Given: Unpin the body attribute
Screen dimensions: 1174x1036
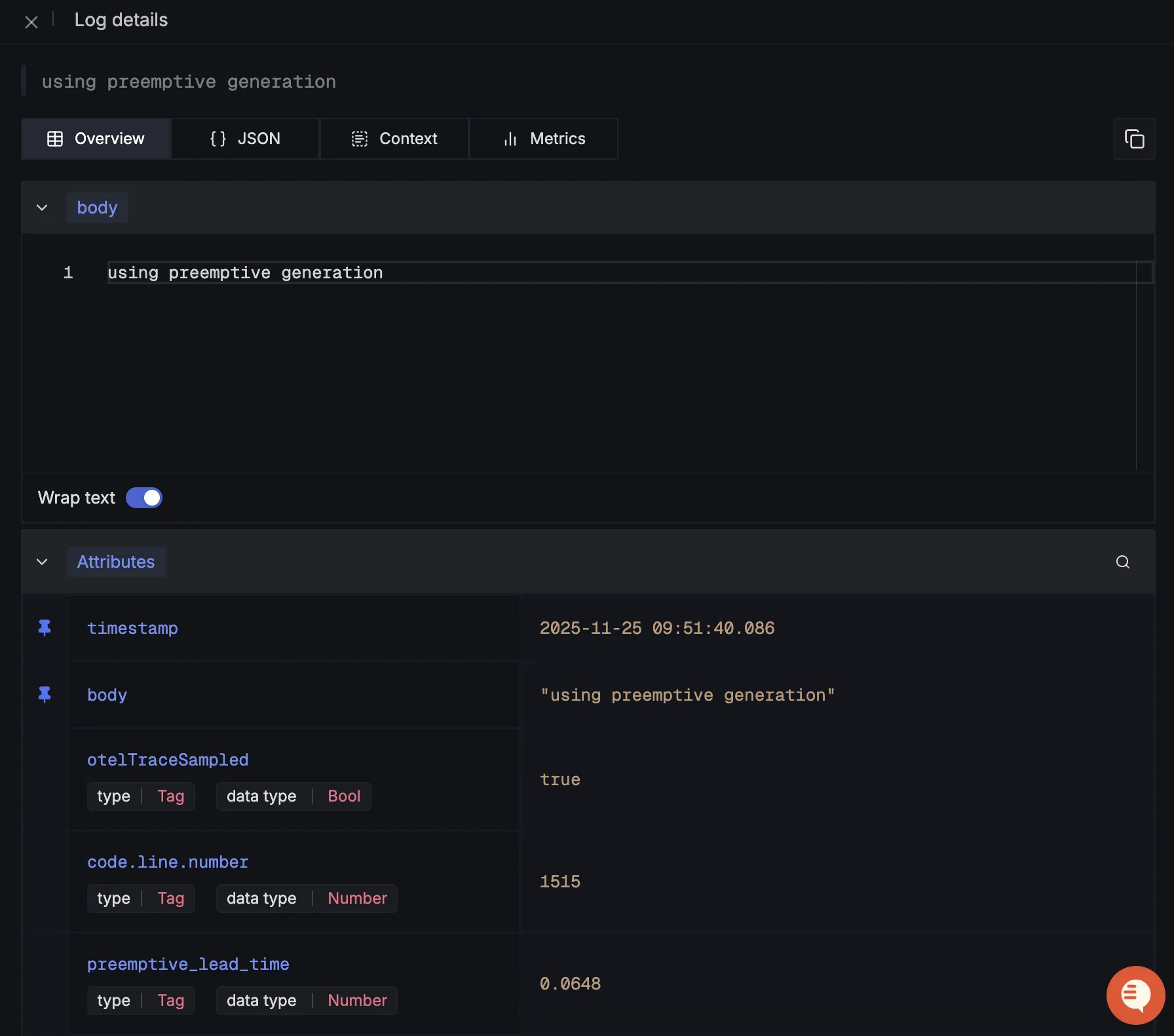Looking at the screenshot, I should (44, 694).
